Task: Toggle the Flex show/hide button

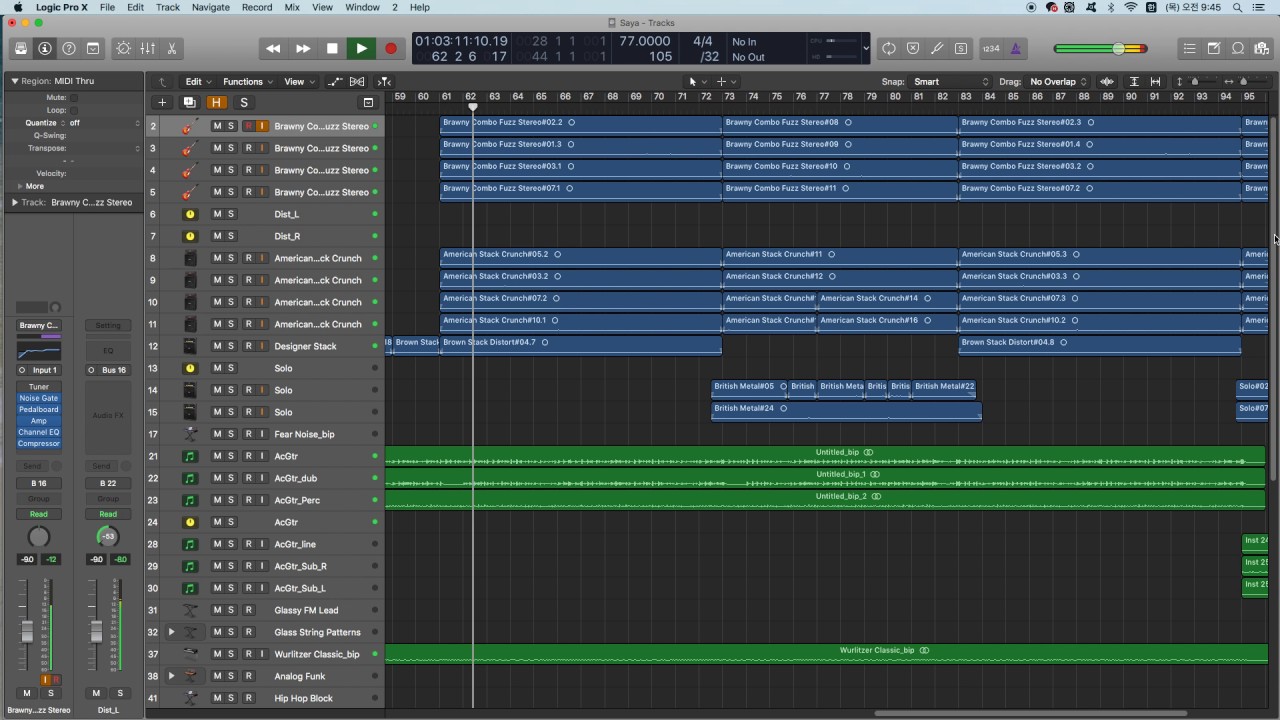Action: [x=357, y=82]
